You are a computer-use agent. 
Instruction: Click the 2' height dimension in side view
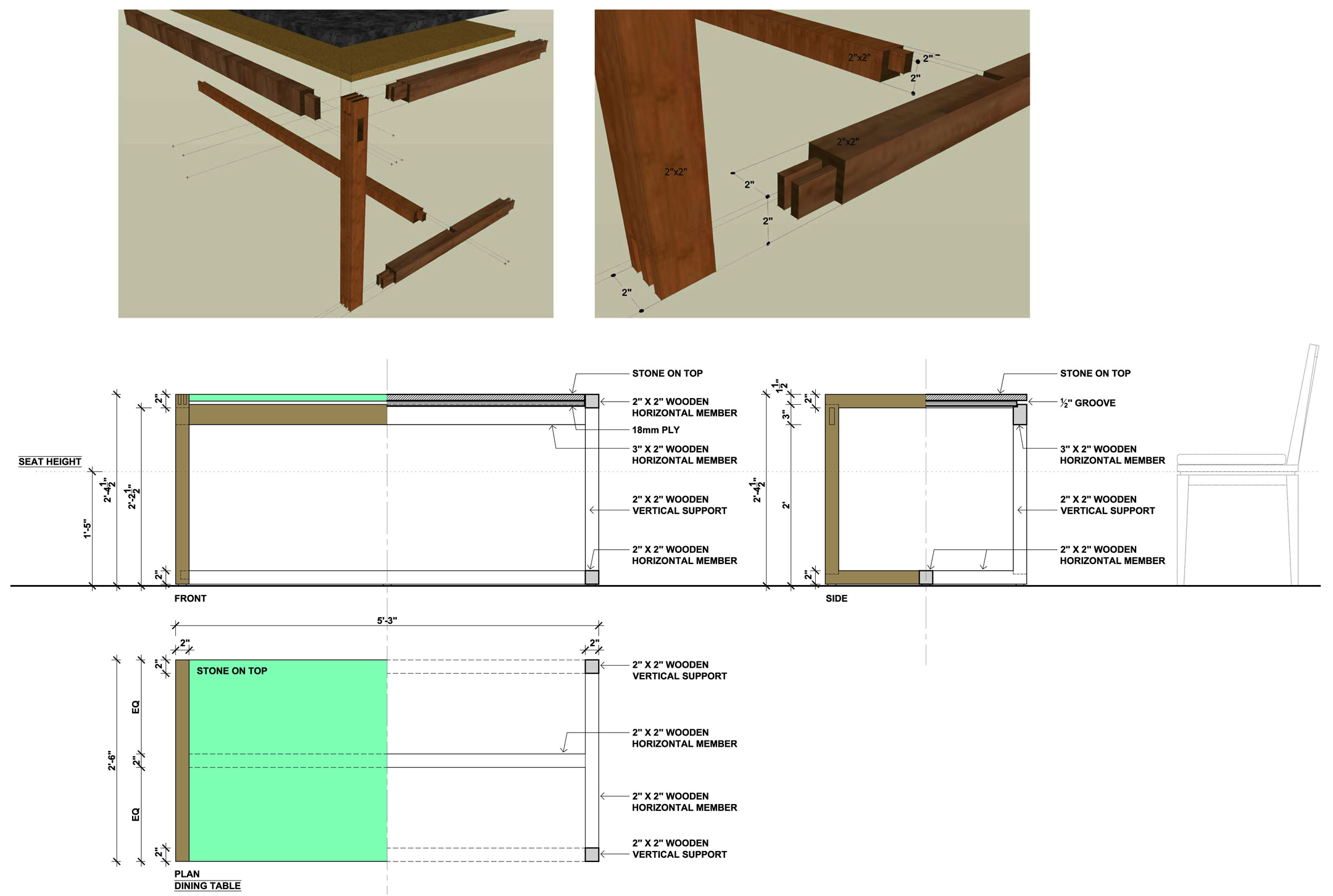click(x=786, y=505)
